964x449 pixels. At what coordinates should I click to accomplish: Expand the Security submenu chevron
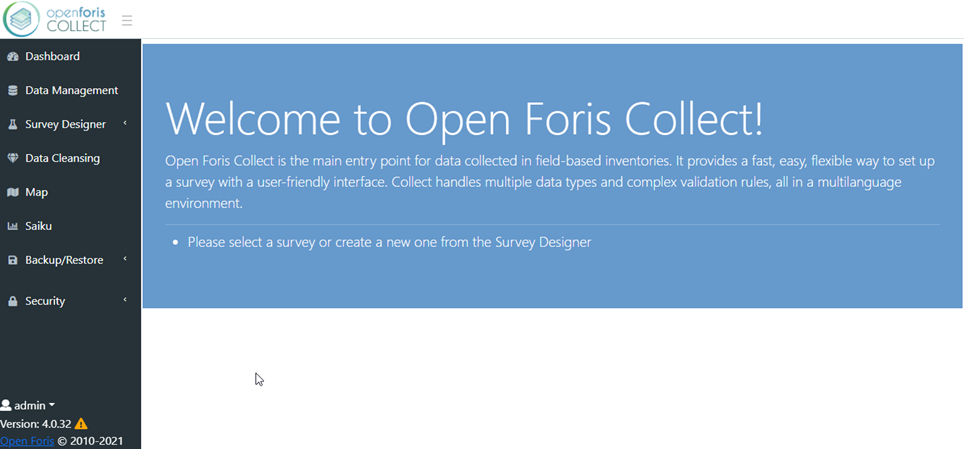point(125,300)
